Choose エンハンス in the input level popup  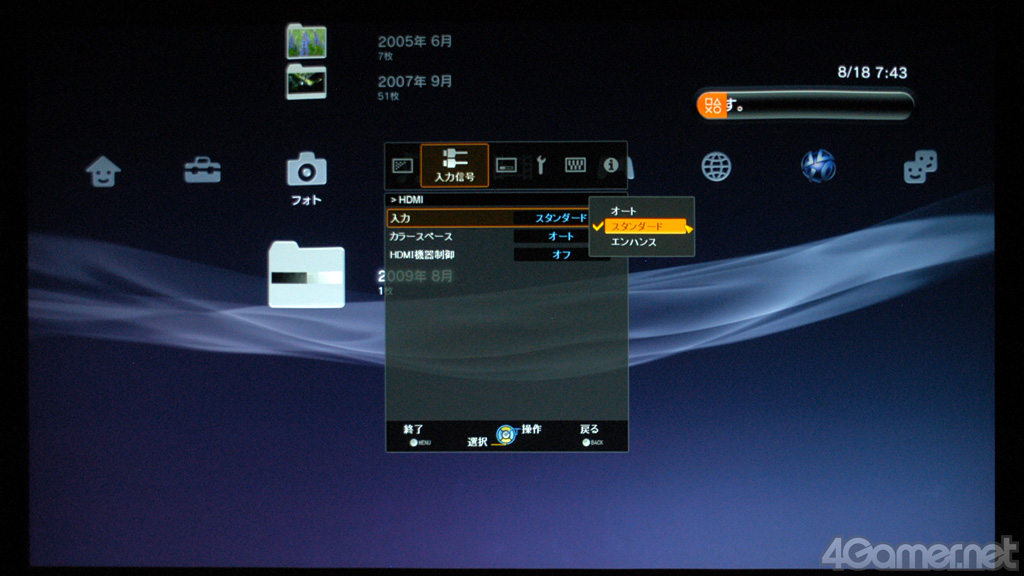coord(633,242)
